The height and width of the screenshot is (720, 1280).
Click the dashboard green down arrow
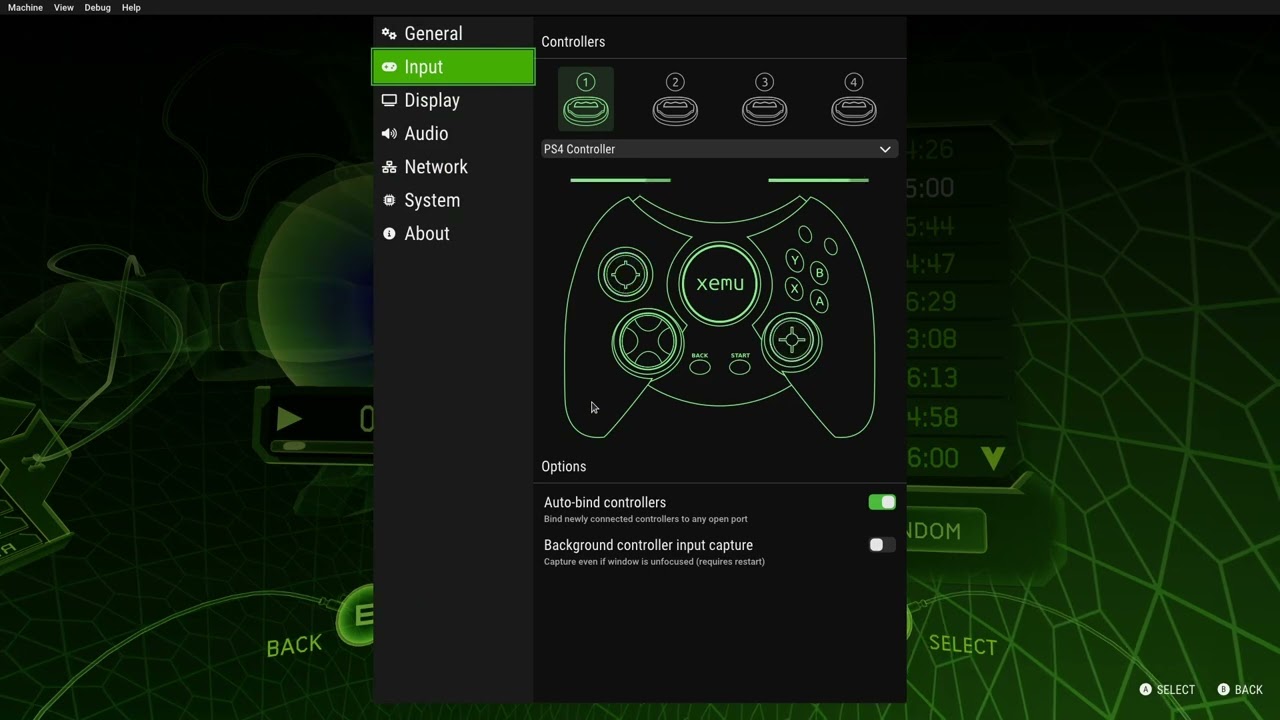pos(992,458)
